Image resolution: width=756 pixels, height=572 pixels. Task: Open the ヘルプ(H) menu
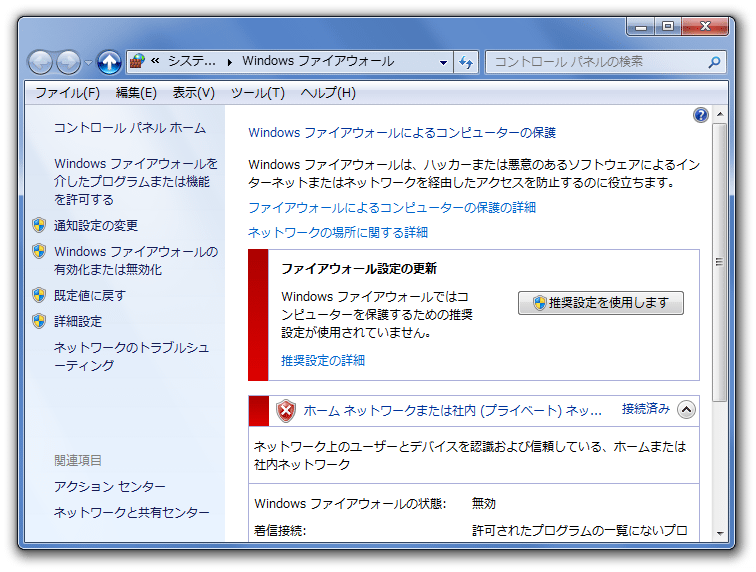click(x=328, y=93)
